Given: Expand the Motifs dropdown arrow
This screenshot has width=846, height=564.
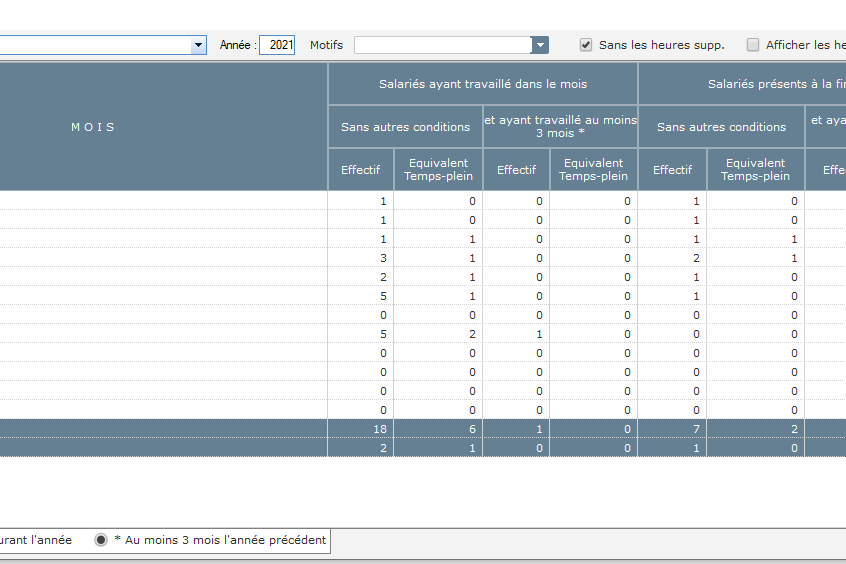Looking at the screenshot, I should pos(540,45).
